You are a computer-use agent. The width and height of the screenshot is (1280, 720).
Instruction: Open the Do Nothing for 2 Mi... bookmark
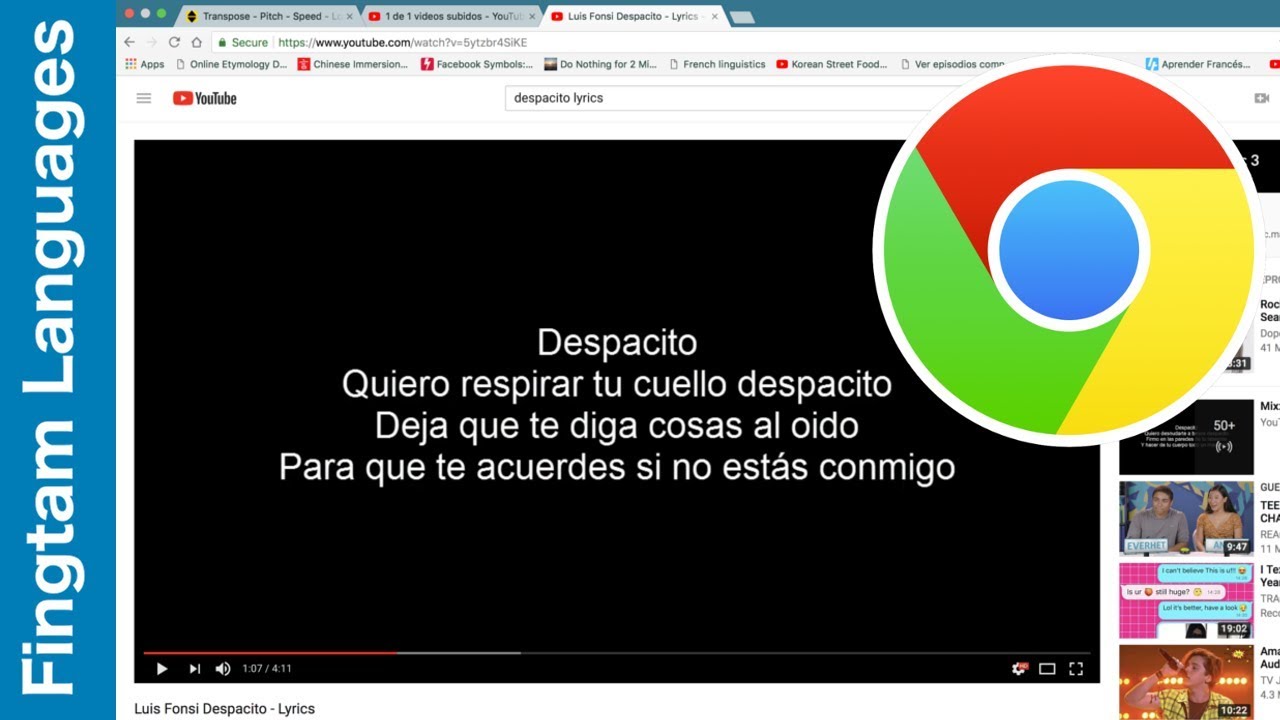point(600,64)
